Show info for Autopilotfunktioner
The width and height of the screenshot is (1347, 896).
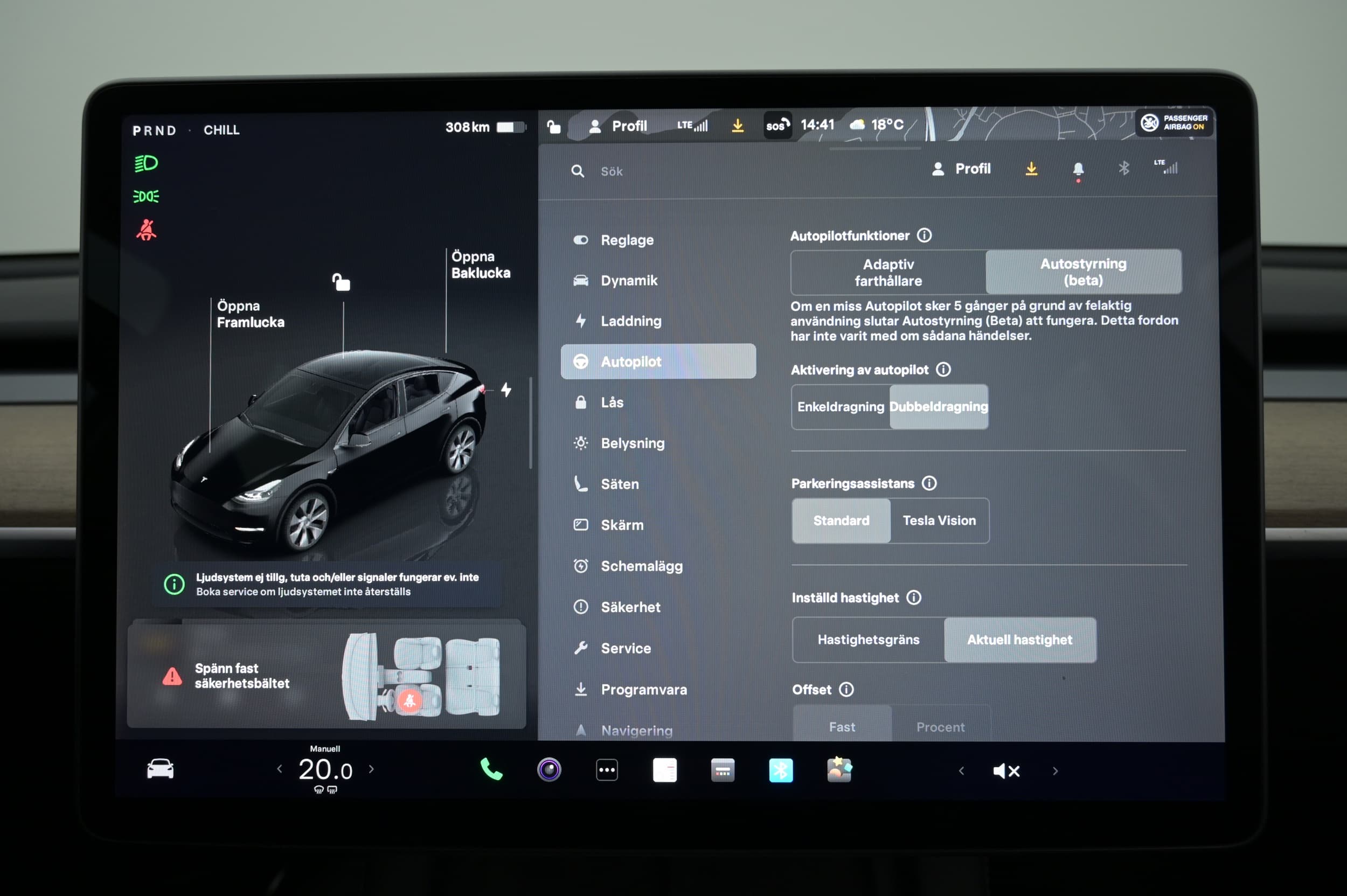tap(924, 235)
